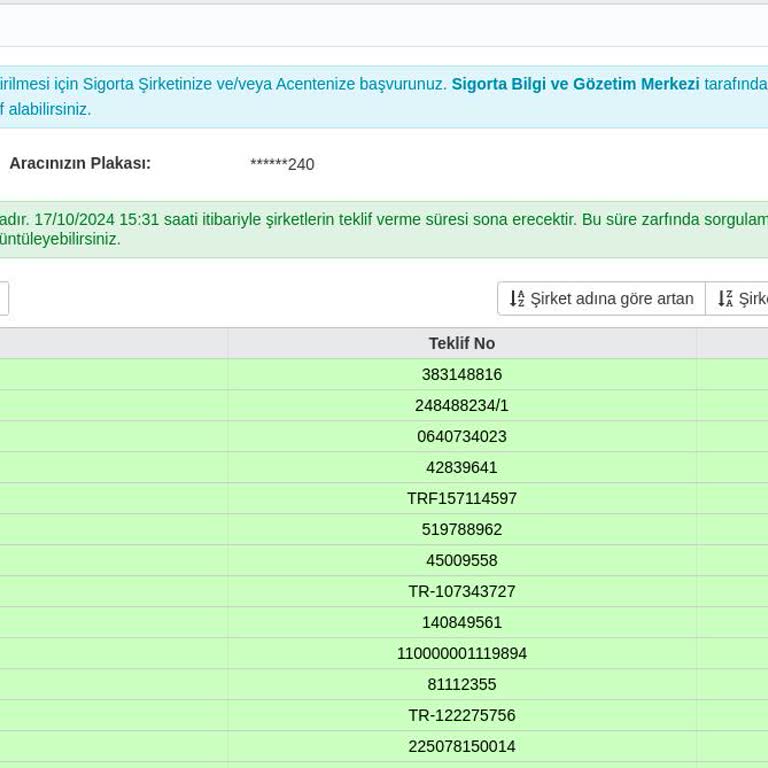Click the Z-A descending sort icon
768x768 pixels.
tap(725, 299)
